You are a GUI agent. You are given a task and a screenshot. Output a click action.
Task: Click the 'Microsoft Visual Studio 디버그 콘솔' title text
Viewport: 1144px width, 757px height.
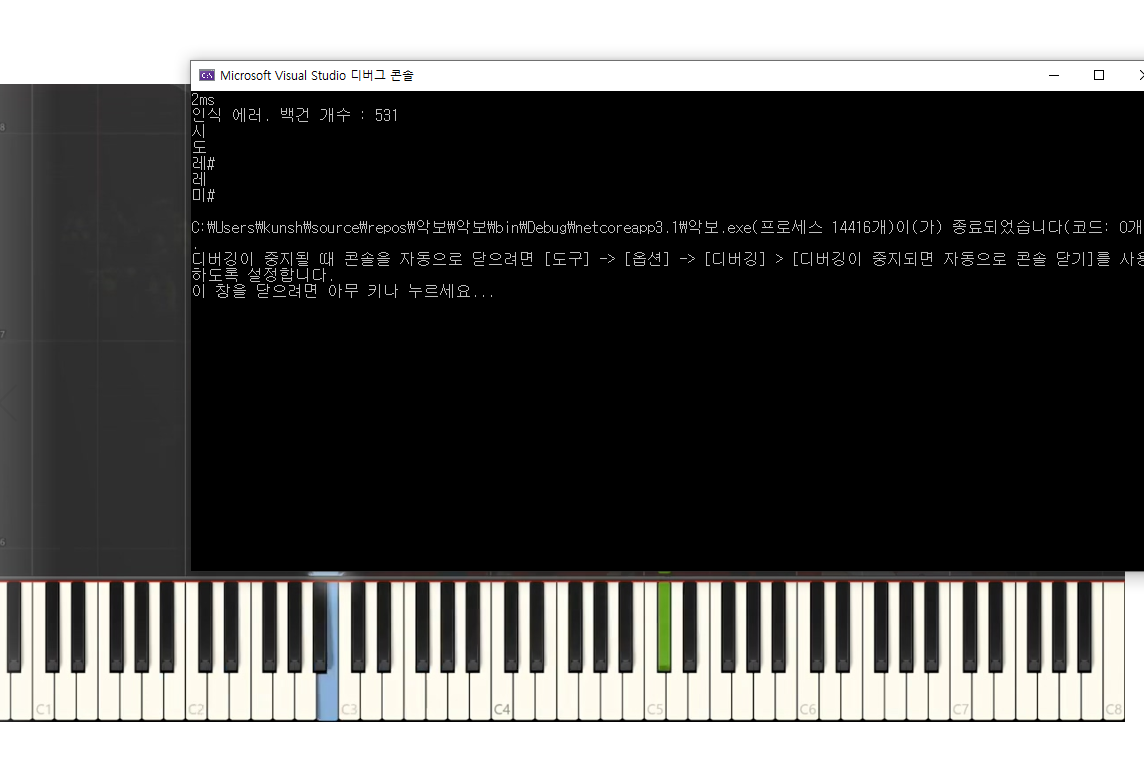click(x=317, y=76)
